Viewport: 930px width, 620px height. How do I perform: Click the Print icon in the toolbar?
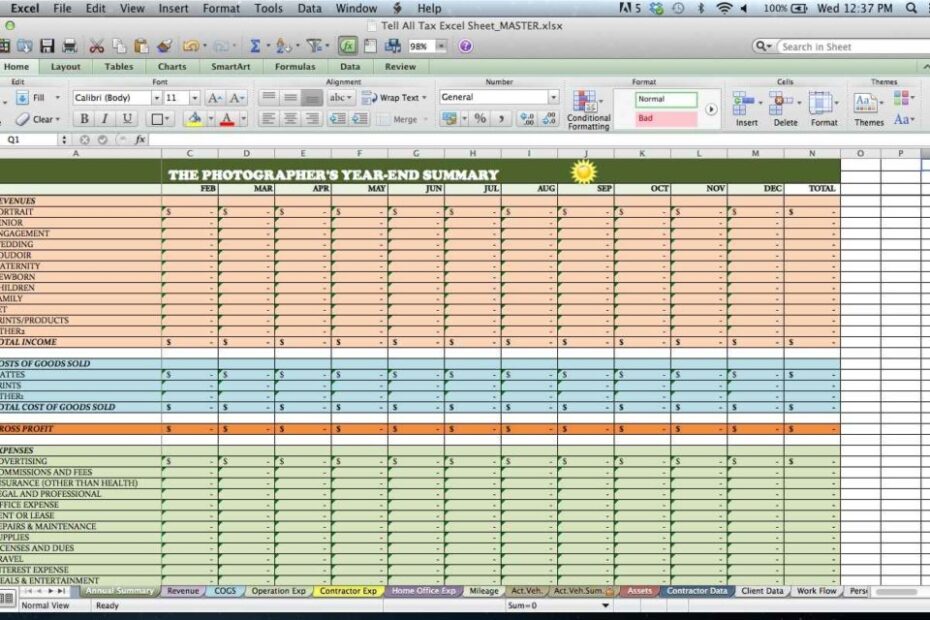(70, 45)
